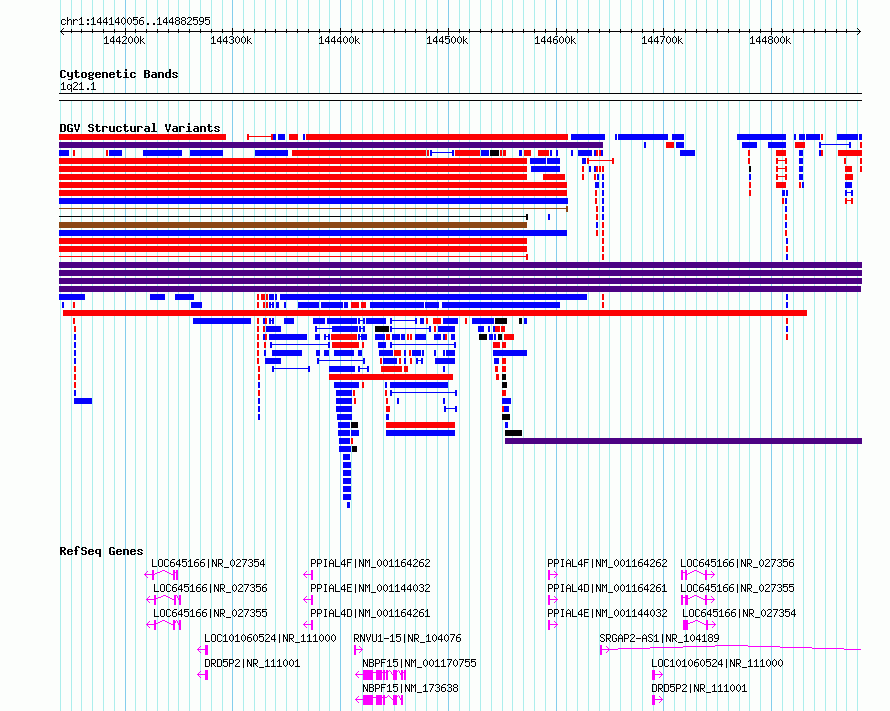
Task: Select the 1q21.1 band label
Action: tap(78, 86)
